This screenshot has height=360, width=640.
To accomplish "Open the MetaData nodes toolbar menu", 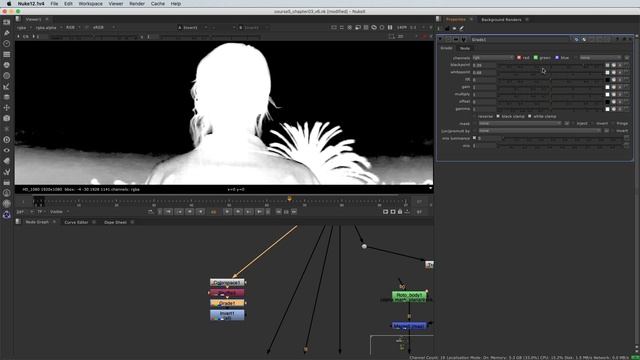I will pos(7,161).
